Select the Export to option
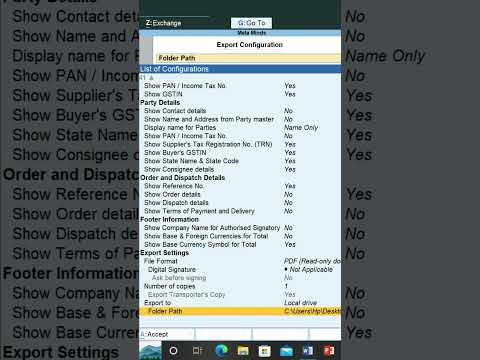 tap(157, 303)
